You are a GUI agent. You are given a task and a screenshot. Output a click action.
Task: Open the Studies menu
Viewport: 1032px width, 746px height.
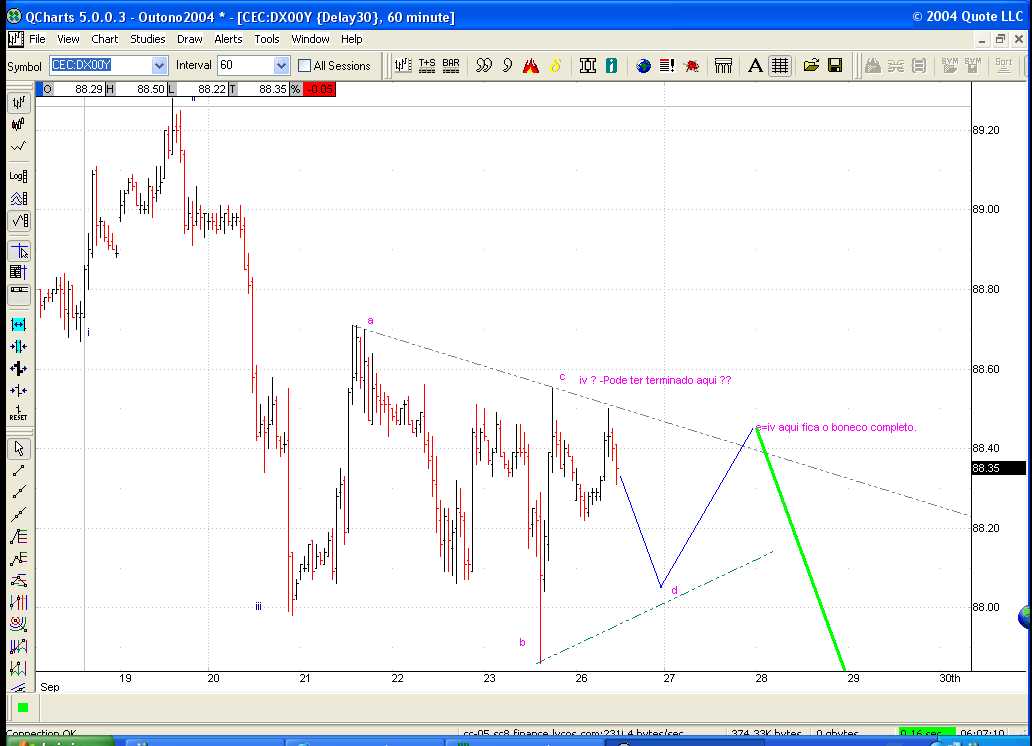[147, 39]
